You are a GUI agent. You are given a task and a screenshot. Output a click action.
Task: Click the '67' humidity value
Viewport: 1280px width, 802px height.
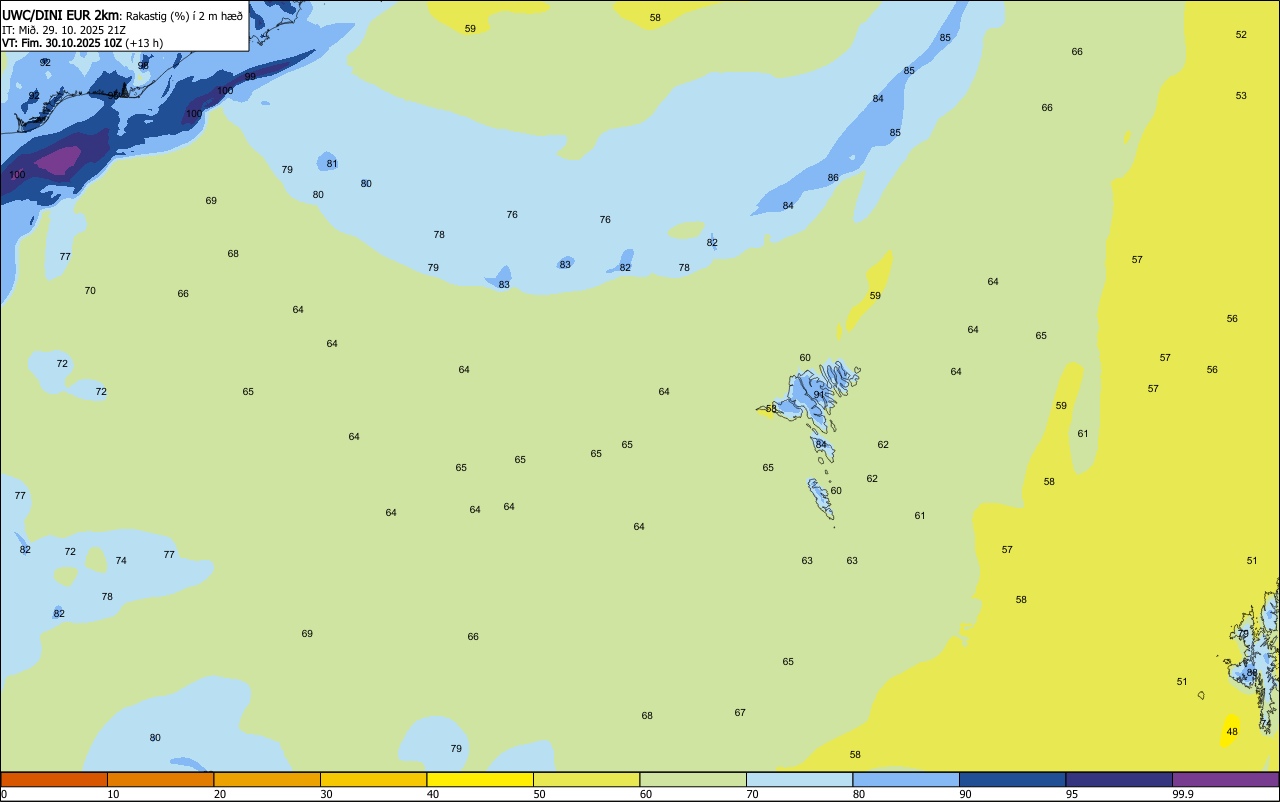740,713
